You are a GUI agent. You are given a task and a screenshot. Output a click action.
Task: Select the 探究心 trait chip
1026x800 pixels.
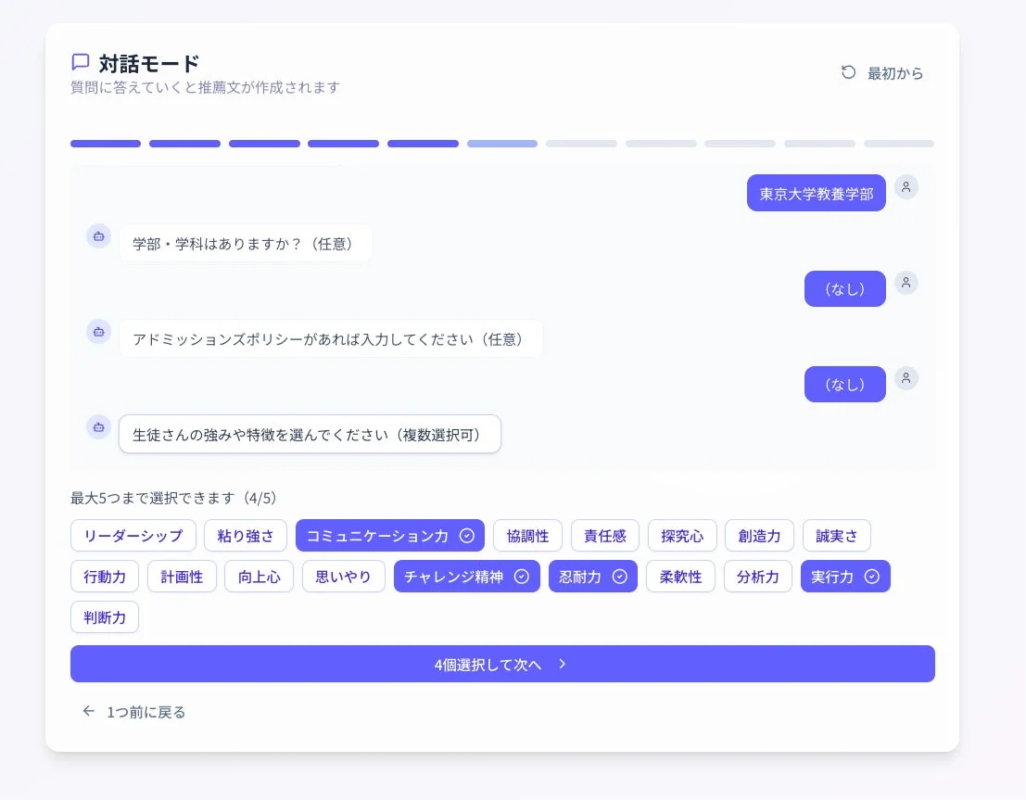pos(681,535)
